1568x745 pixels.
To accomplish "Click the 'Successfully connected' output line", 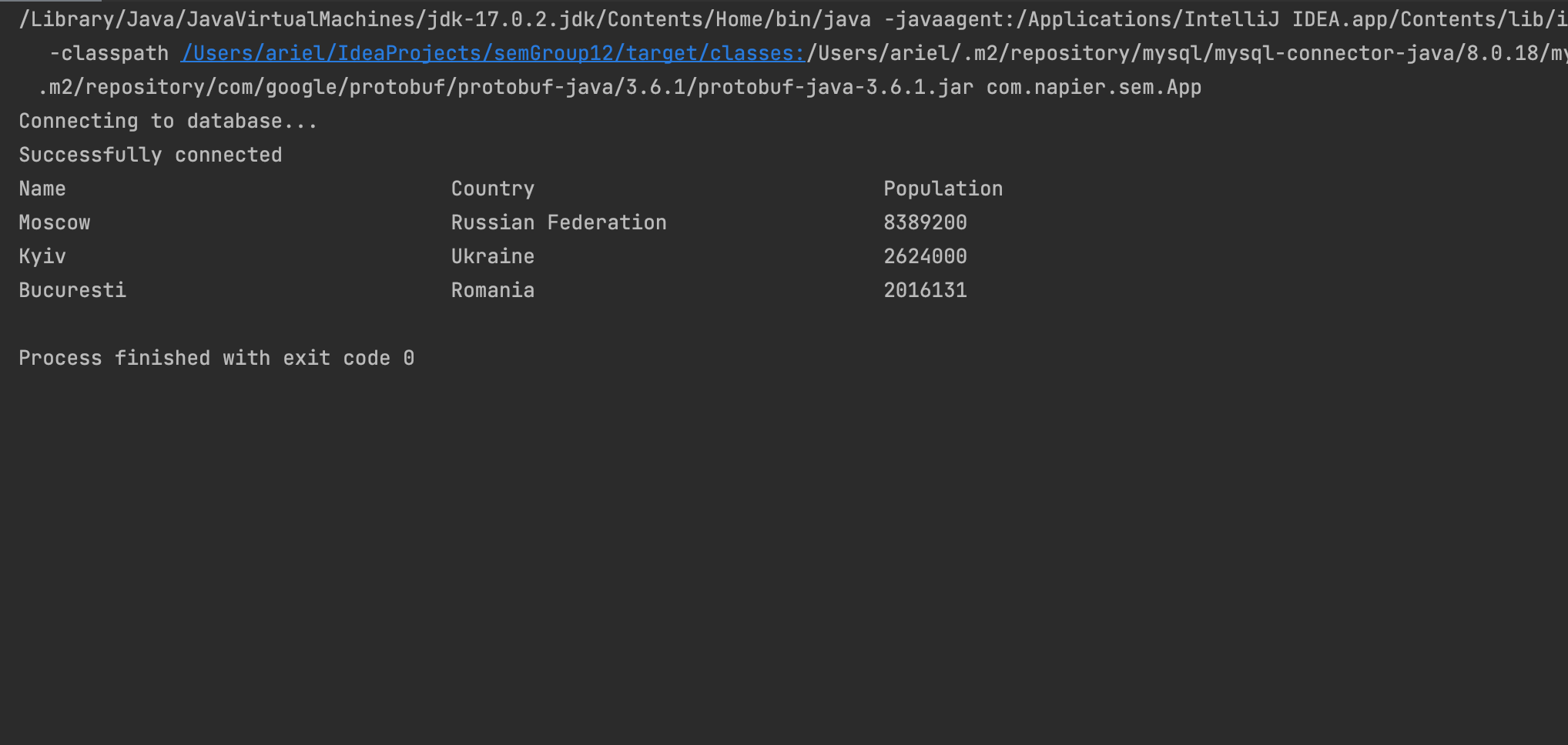I will point(150,155).
